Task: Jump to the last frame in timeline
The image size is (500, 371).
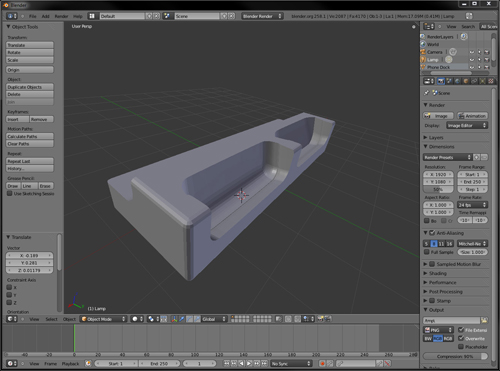Action: pyautogui.click(x=264, y=363)
